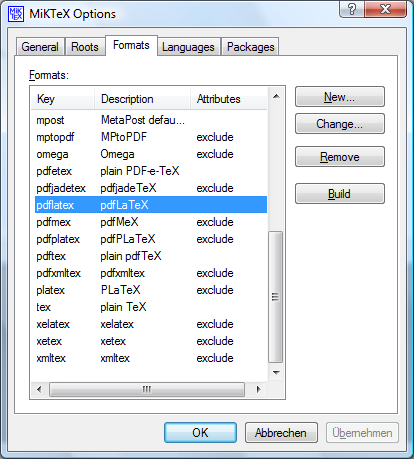Click the 'MPtoPDF' description cell
Viewport: 414px width, 459px height.
coord(124,137)
